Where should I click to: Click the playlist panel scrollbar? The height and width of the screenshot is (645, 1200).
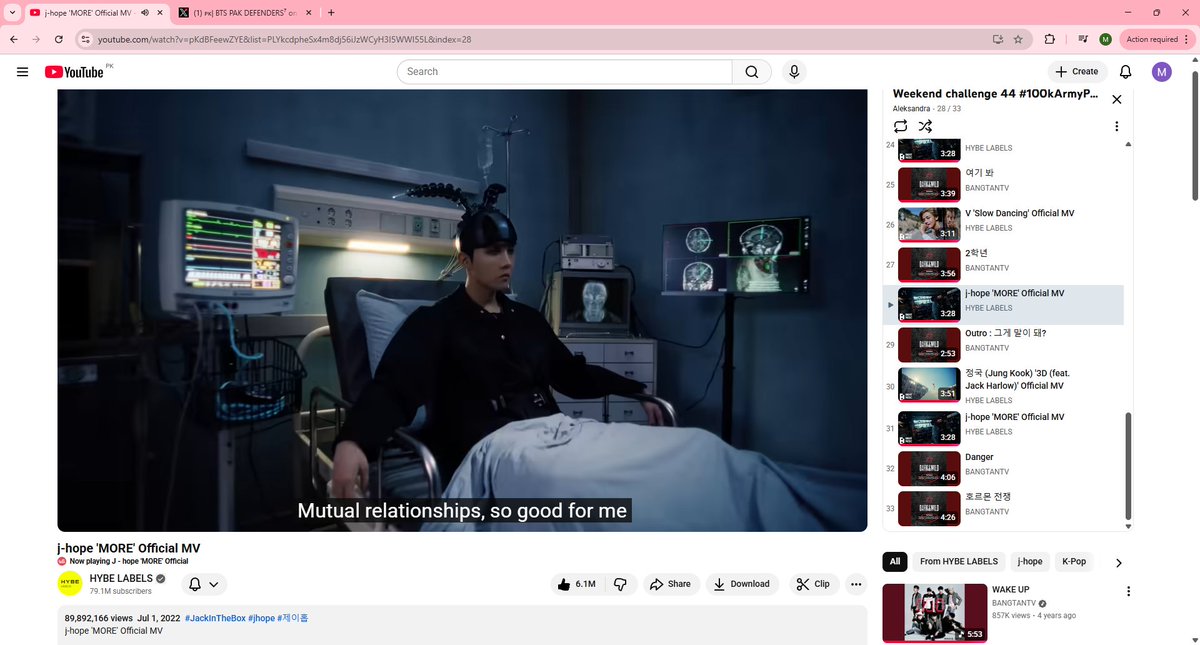pyautogui.click(x=1129, y=465)
